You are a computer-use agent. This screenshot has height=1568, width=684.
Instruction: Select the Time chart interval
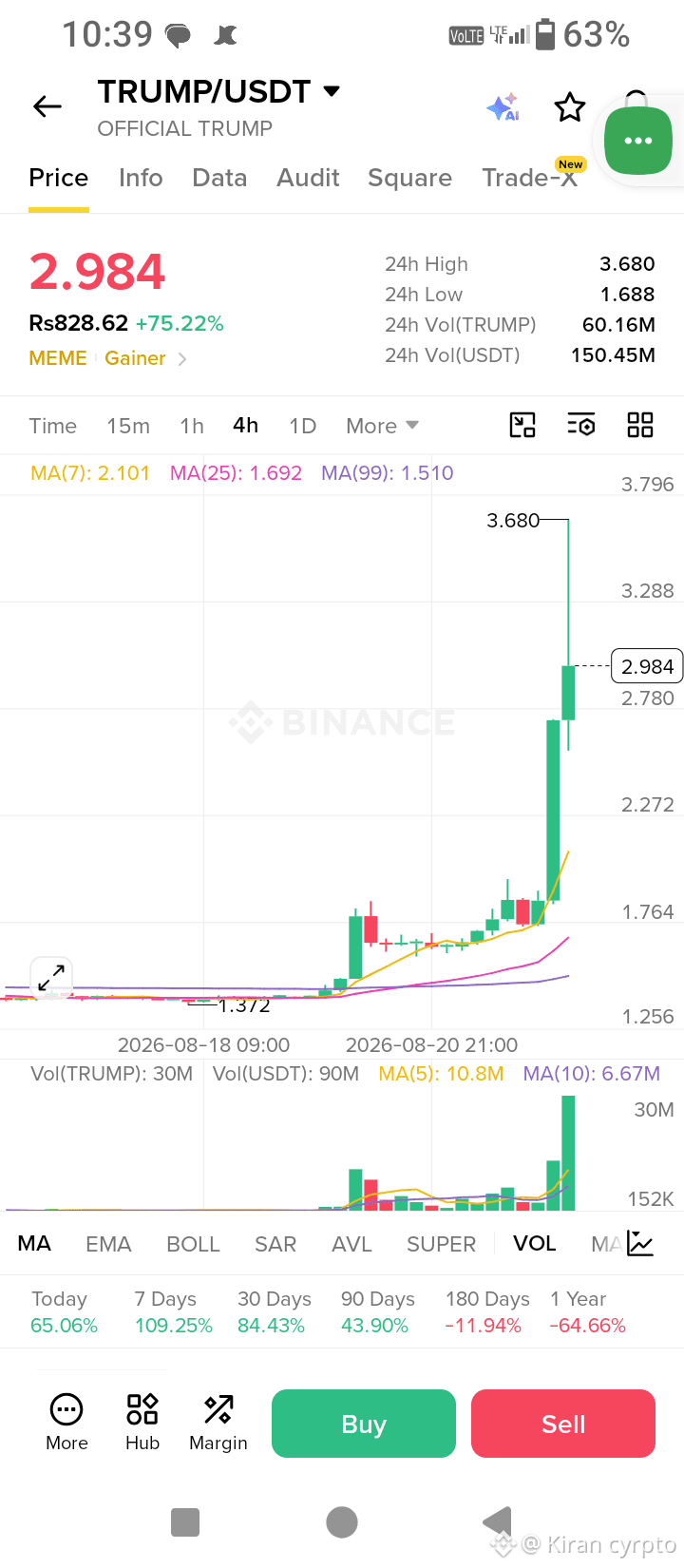(x=52, y=426)
